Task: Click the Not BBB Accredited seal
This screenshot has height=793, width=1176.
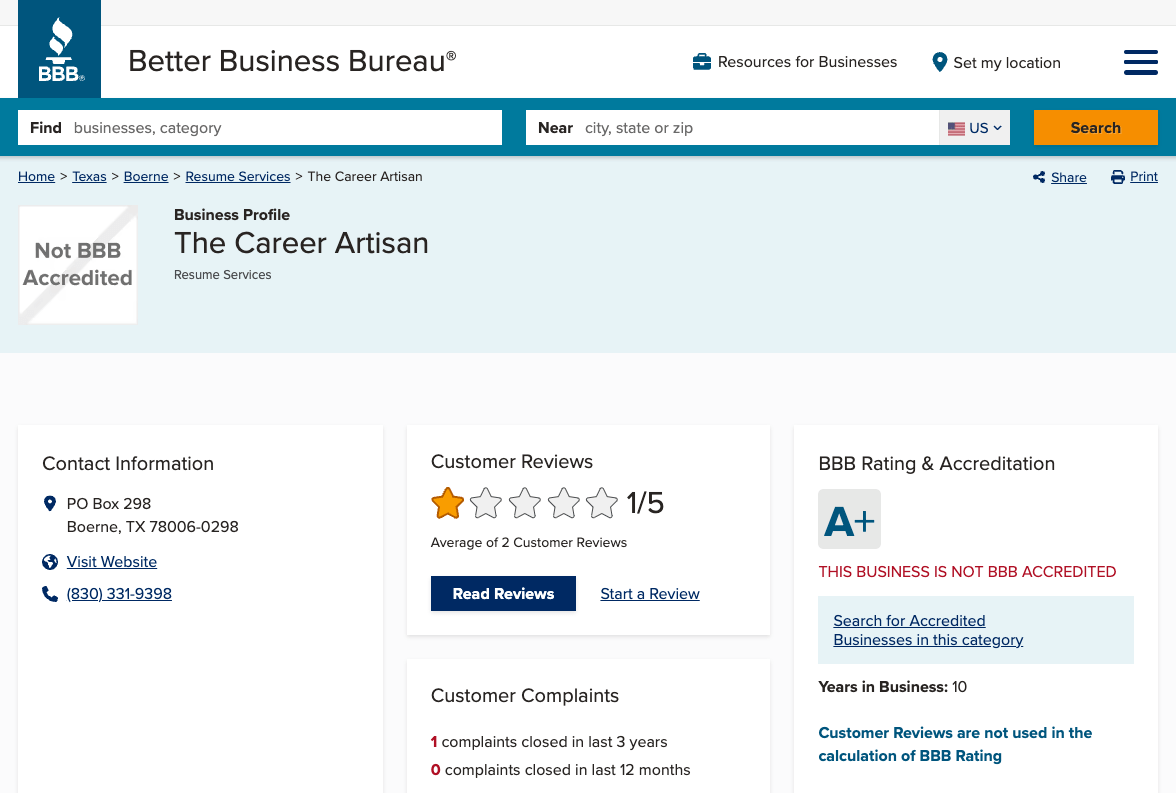Action: coord(78,265)
